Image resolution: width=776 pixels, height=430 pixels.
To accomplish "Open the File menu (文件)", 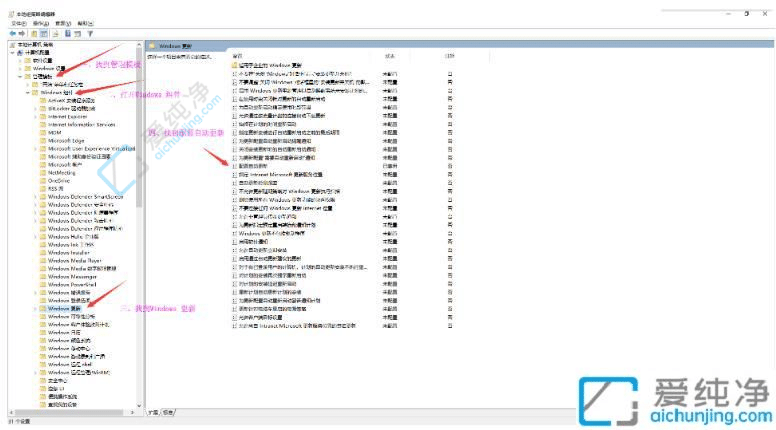I will coord(19,23).
